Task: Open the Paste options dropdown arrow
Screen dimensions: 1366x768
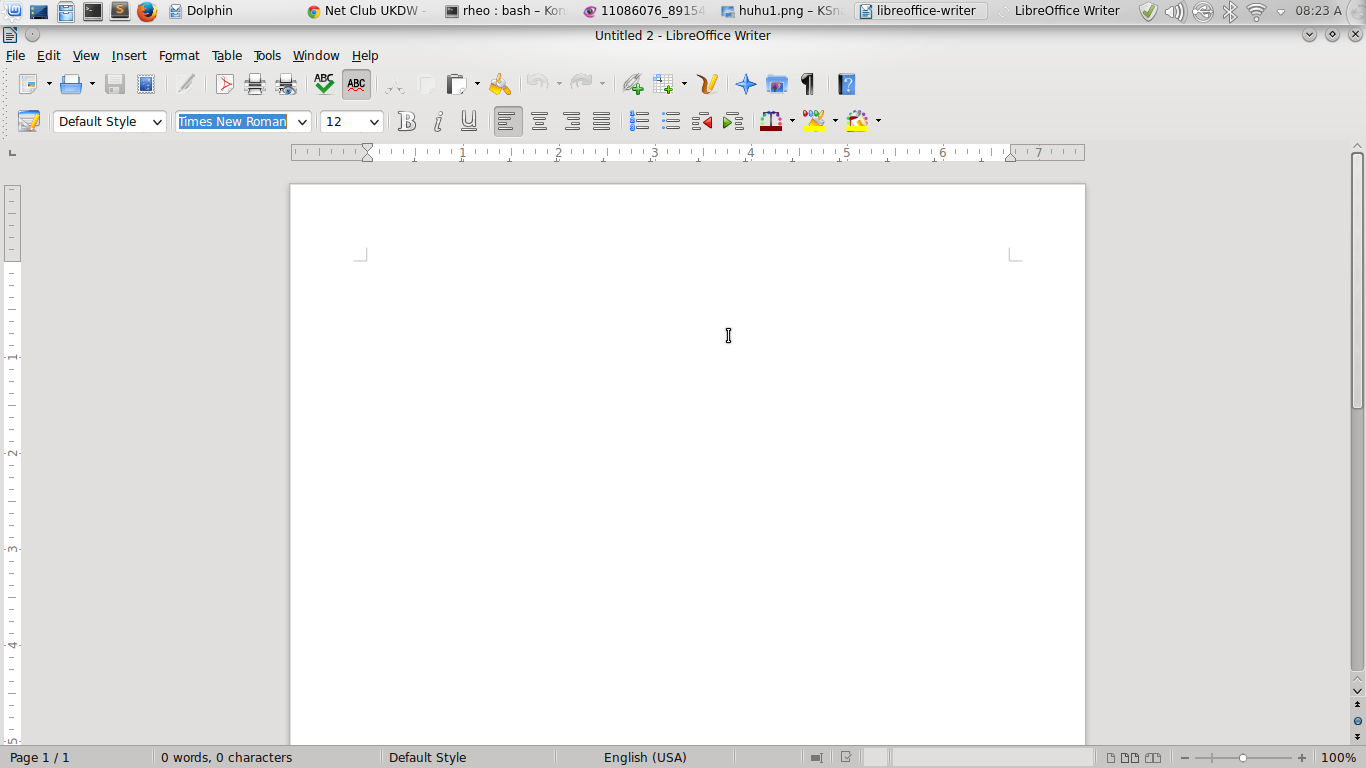Action: (477, 84)
